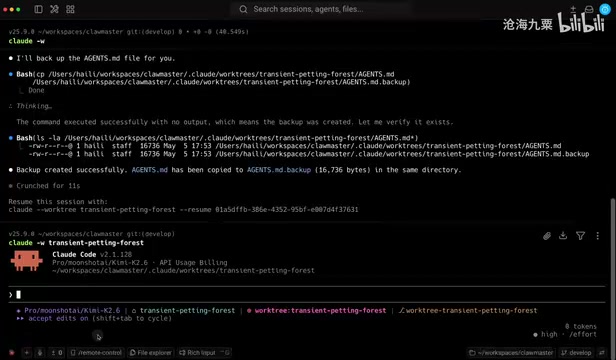Screen dimensions: 616x360
Task: Click the '0 tokens' counter
Action: (x=581, y=326)
